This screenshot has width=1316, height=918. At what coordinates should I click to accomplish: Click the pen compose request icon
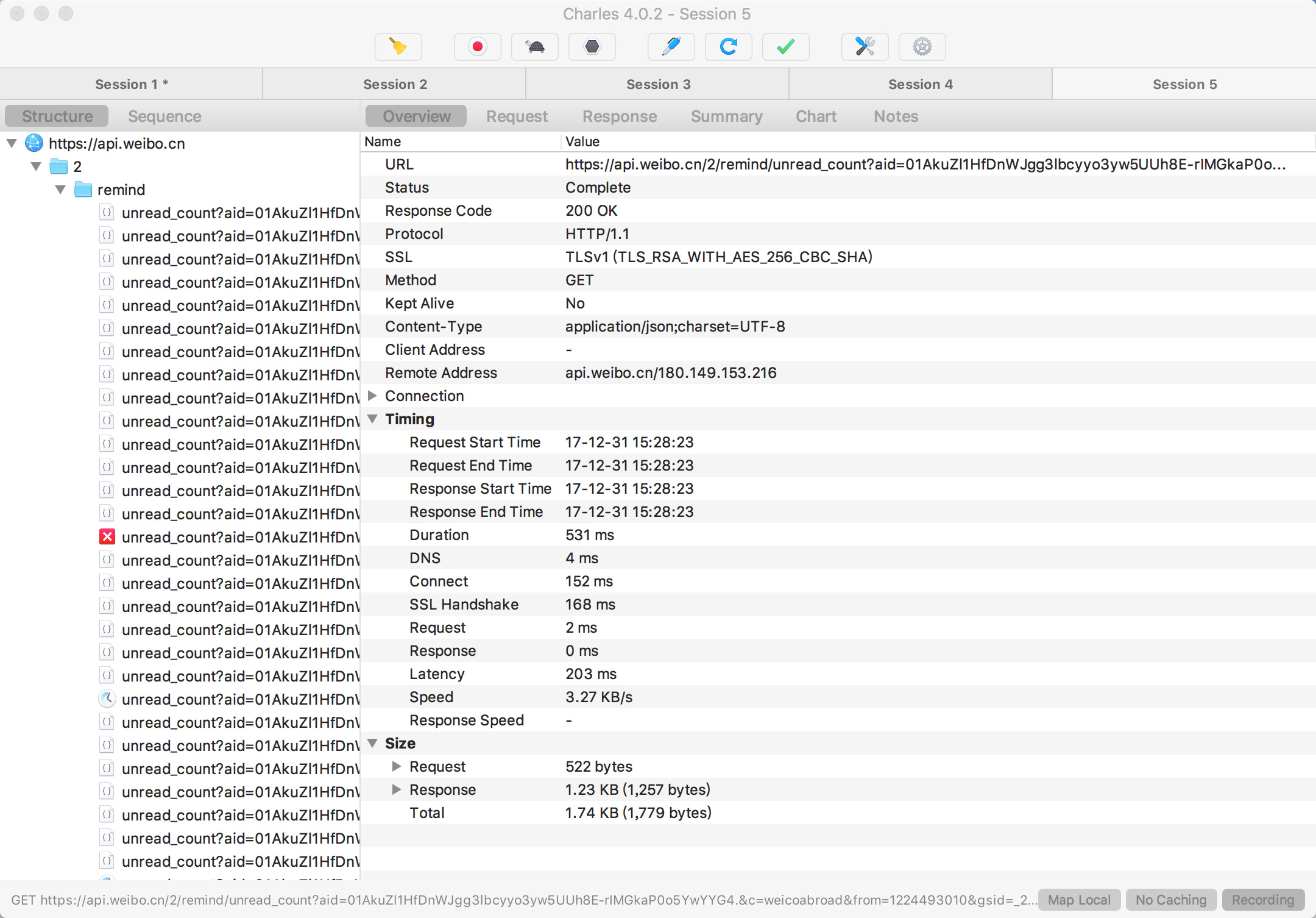(671, 47)
